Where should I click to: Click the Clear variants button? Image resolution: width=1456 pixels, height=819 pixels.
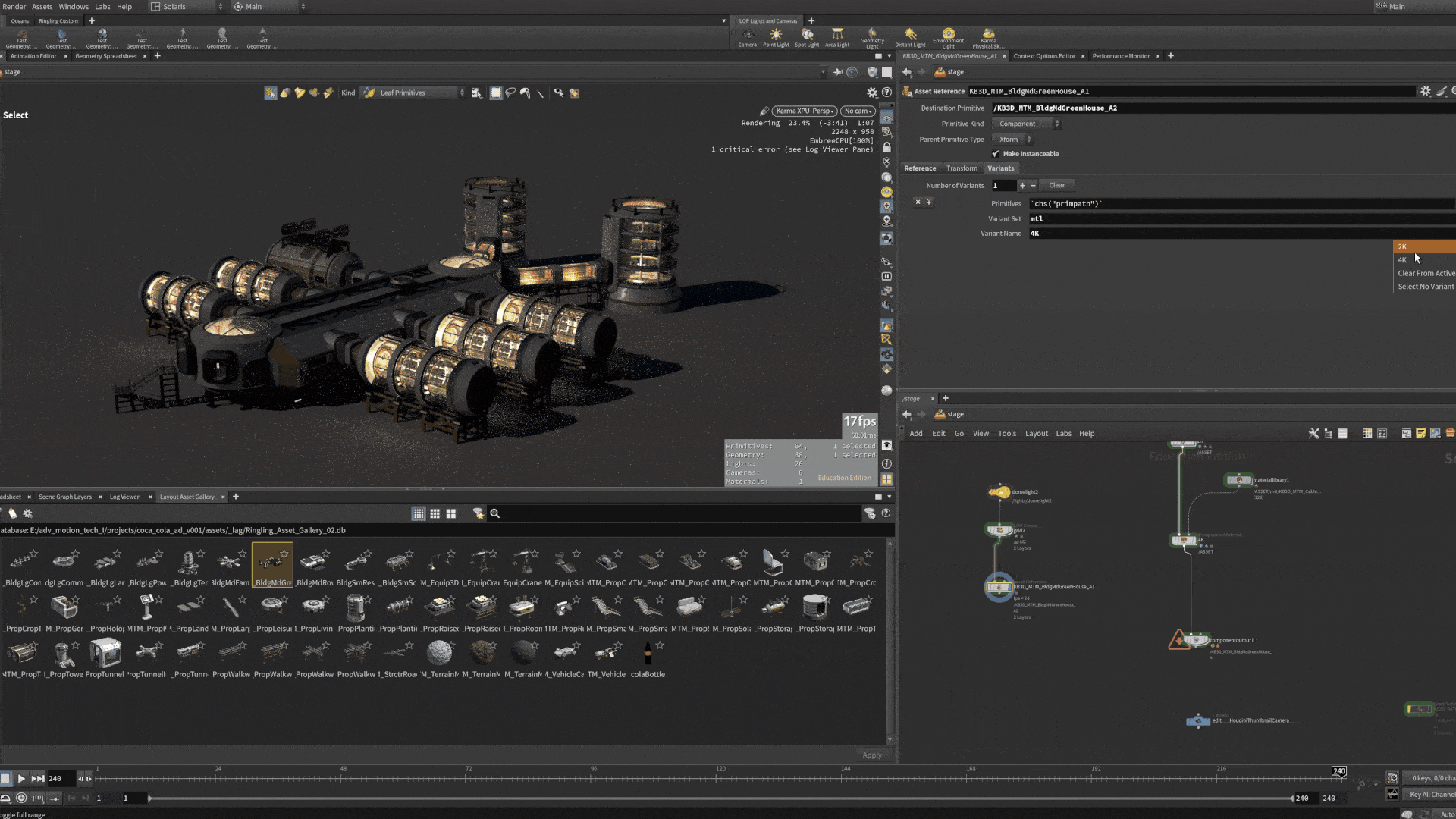click(1056, 185)
